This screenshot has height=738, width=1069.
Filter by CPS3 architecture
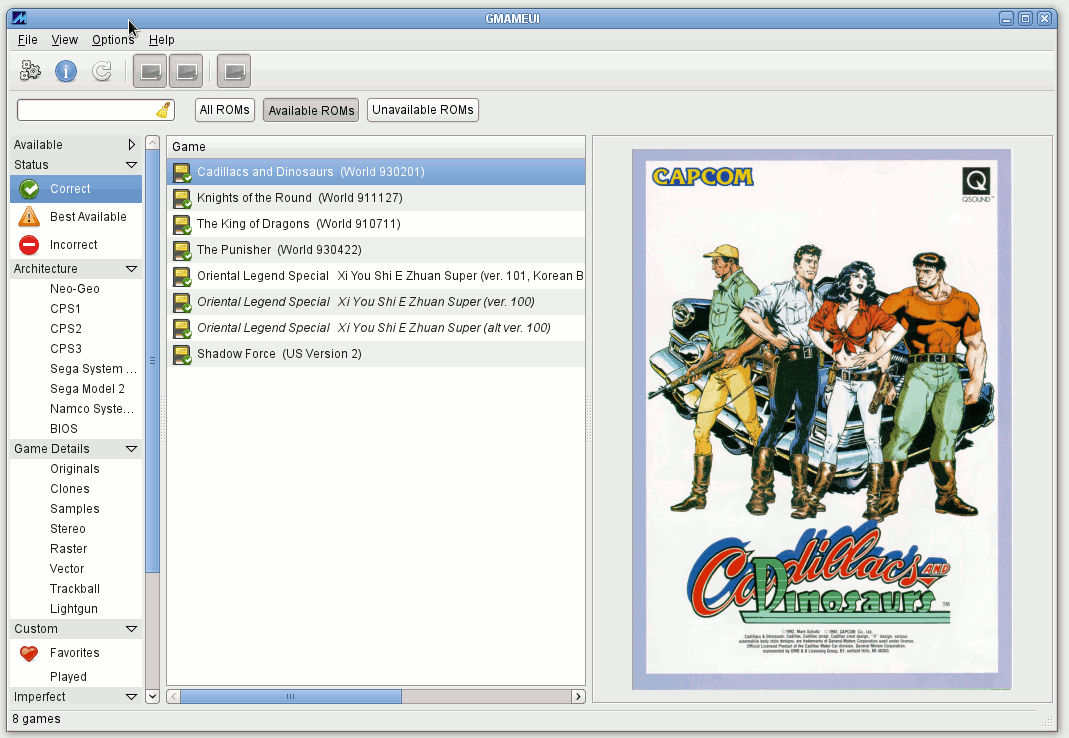click(76, 349)
